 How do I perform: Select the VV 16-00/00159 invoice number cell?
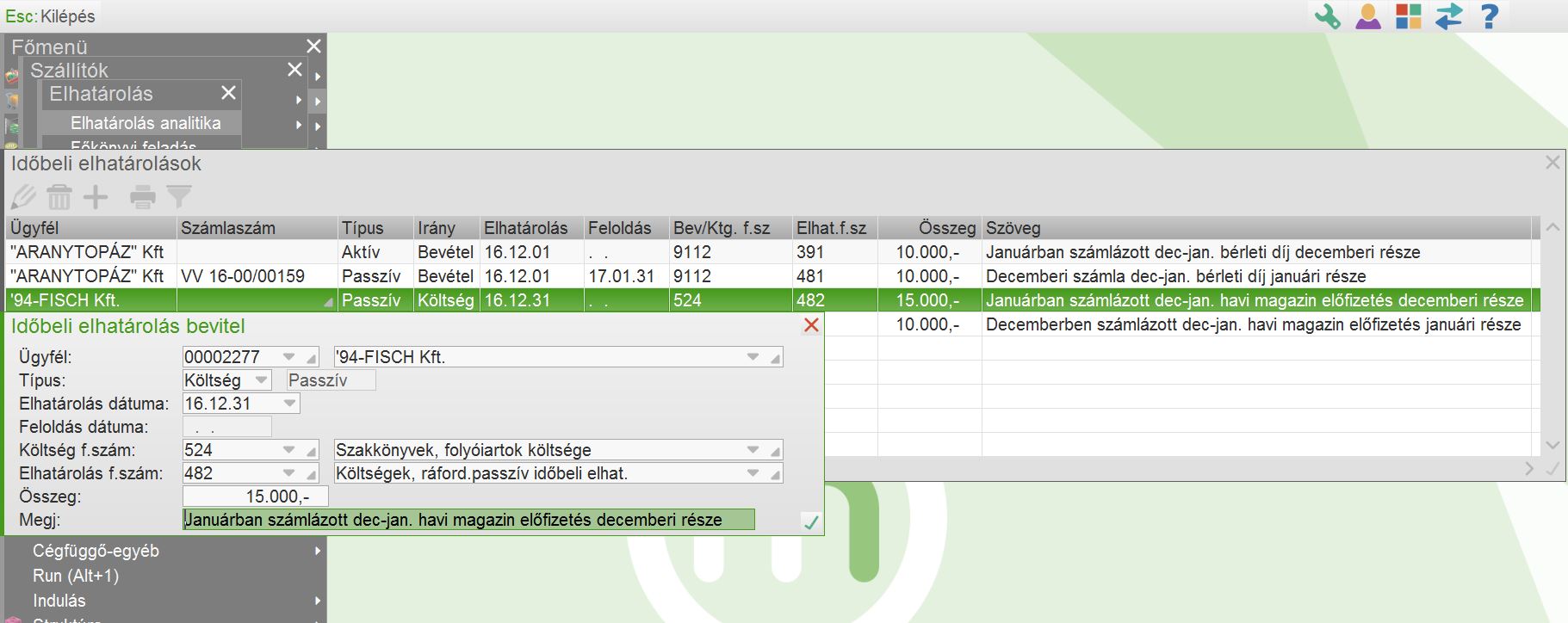tap(258, 276)
